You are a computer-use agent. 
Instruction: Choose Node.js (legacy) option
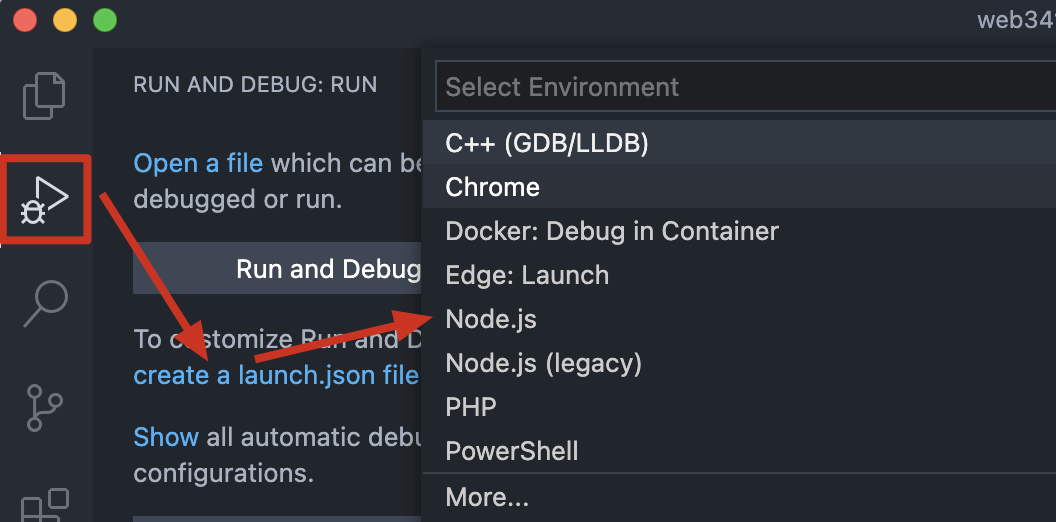pyautogui.click(x=543, y=363)
